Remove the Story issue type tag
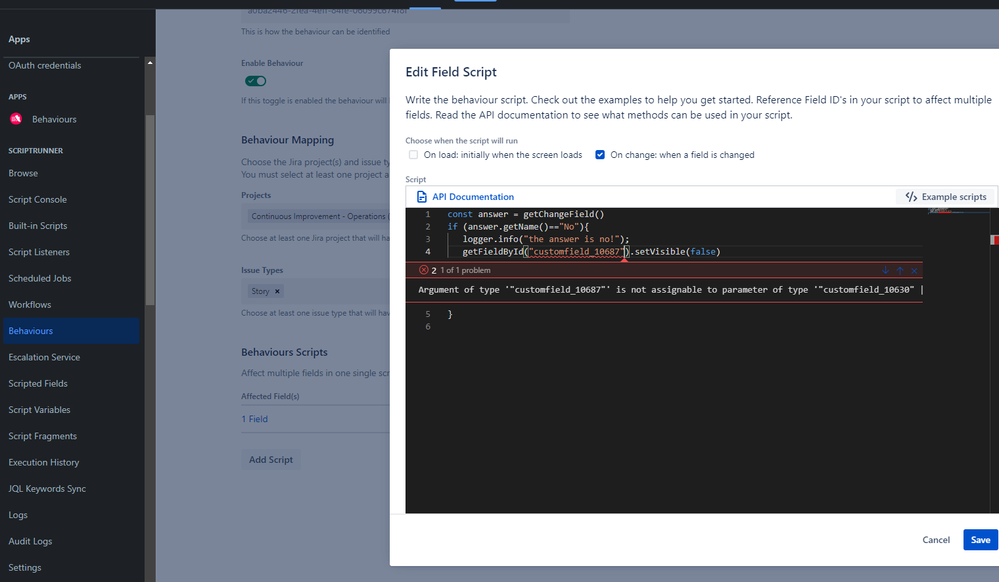Image resolution: width=999 pixels, height=582 pixels. click(x=277, y=291)
